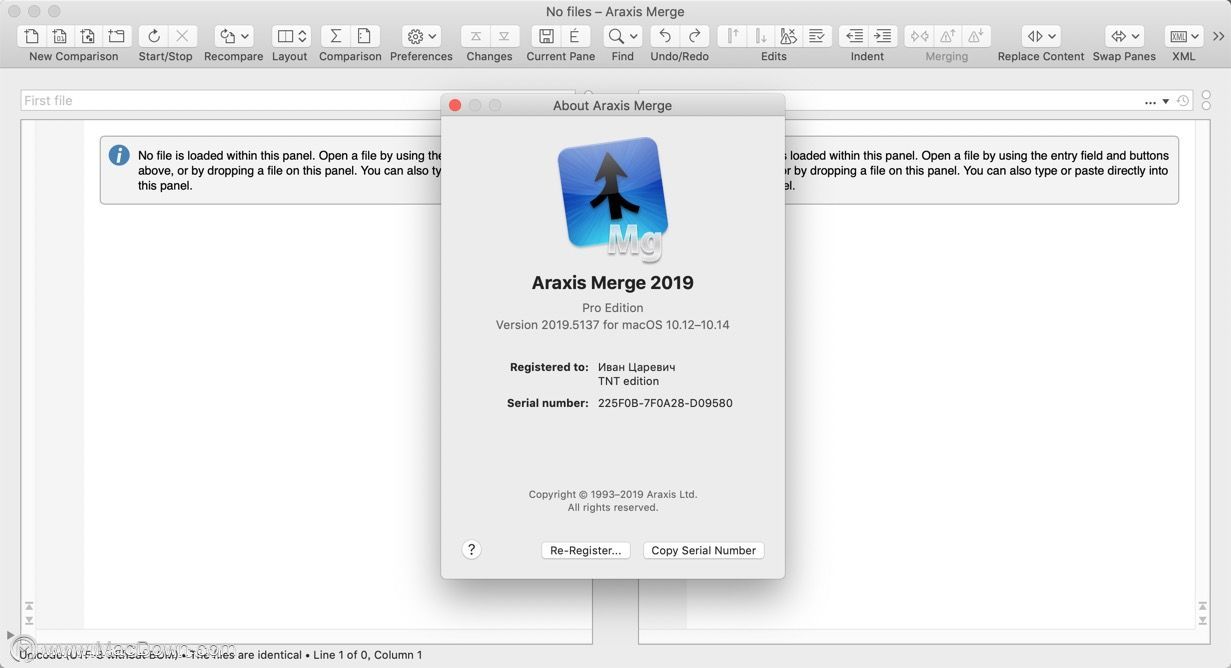
Task: Click the info icon in left panel message
Action: click(119, 155)
